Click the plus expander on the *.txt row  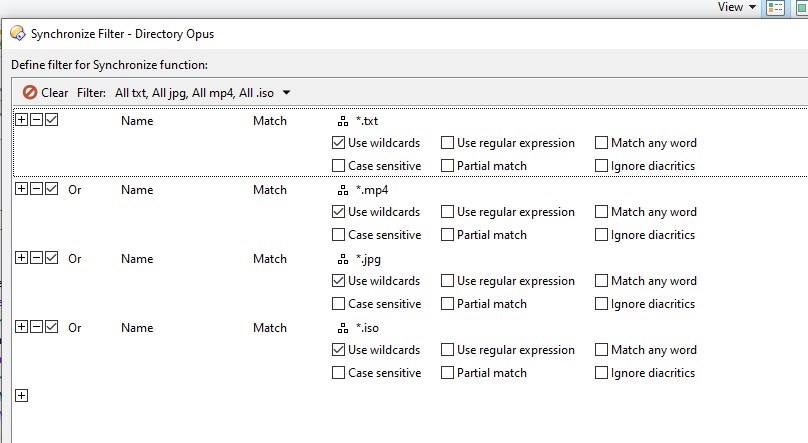pyautogui.click(x=22, y=120)
